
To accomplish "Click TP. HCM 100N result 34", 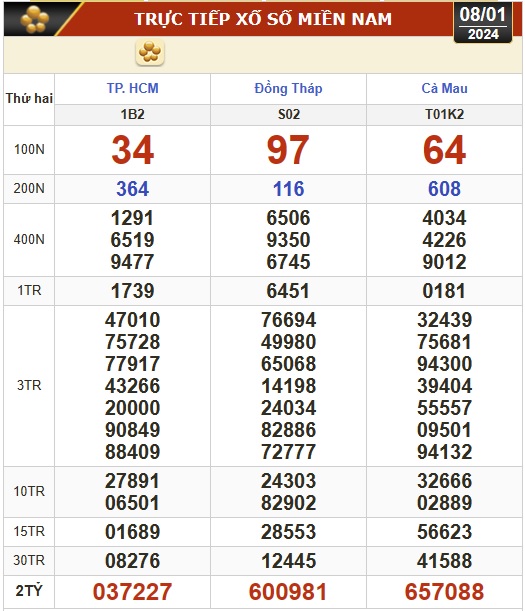I will [133, 150].
